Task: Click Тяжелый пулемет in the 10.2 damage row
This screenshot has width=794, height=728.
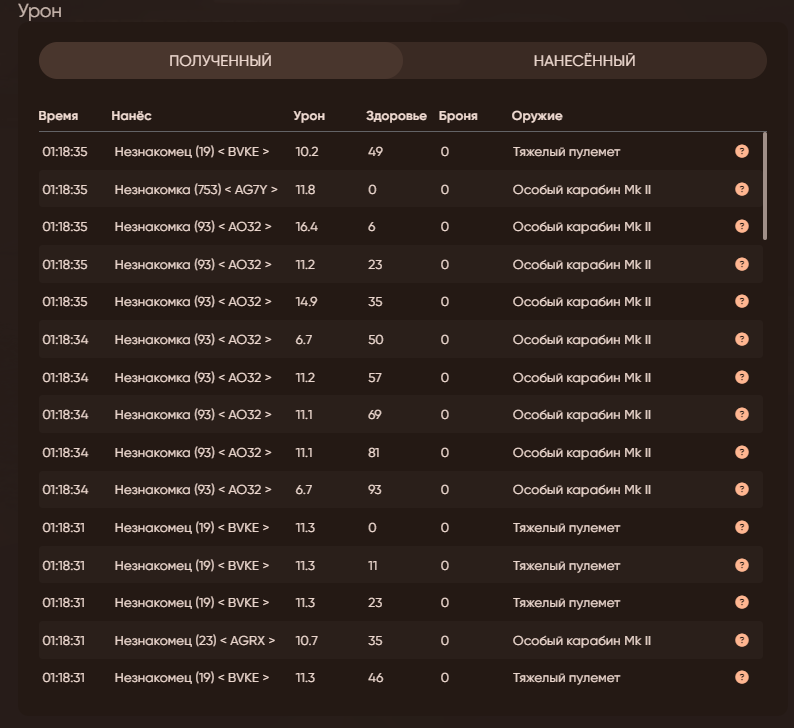Action: (x=567, y=152)
